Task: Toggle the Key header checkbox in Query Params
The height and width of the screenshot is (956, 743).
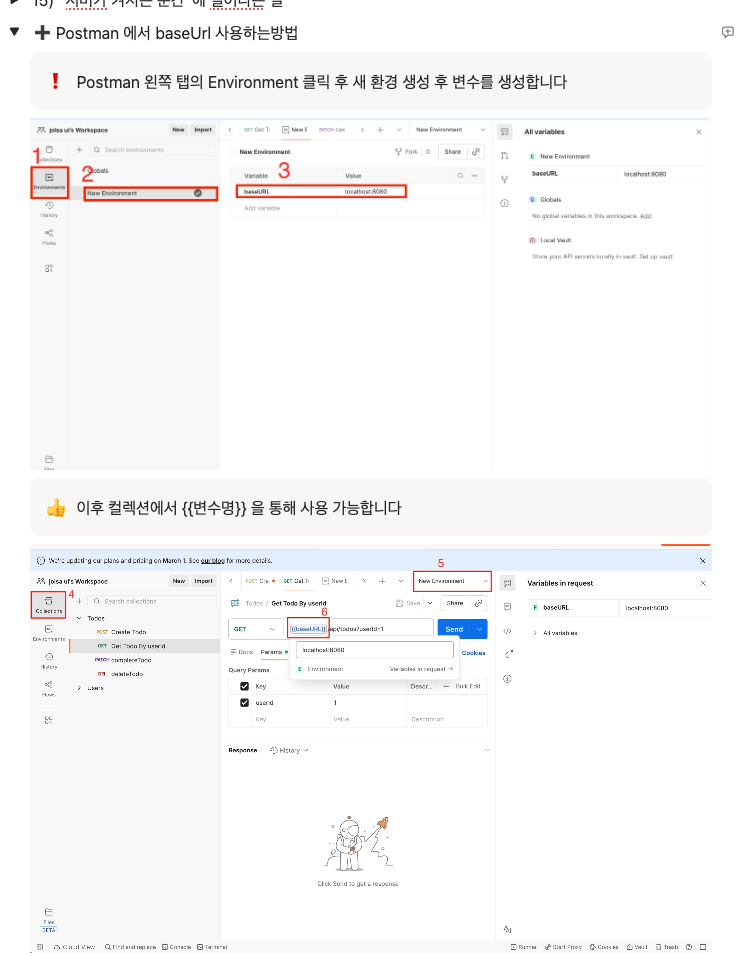Action: coord(244,687)
